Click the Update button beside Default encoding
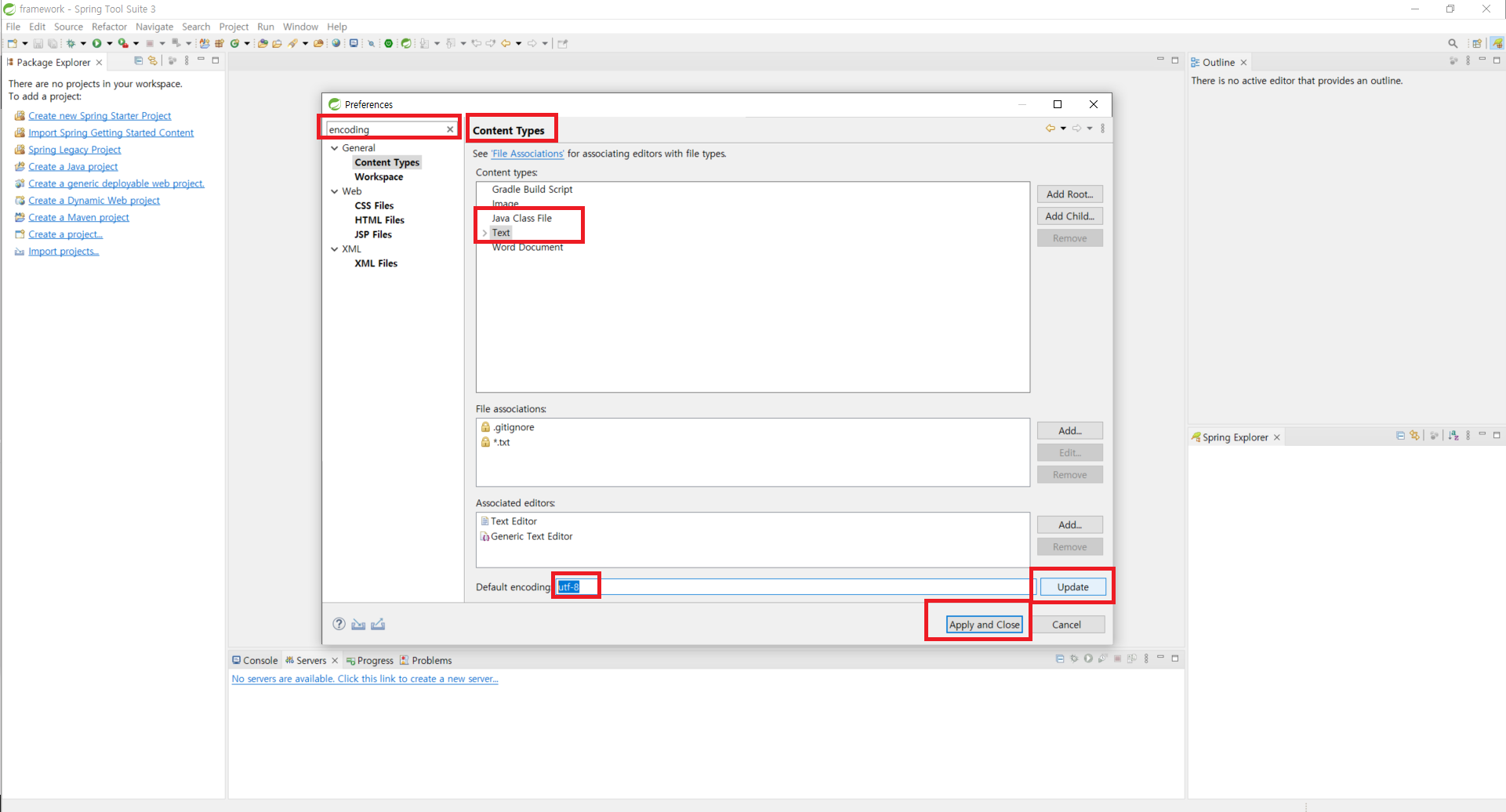The height and width of the screenshot is (812, 1506). point(1072,587)
